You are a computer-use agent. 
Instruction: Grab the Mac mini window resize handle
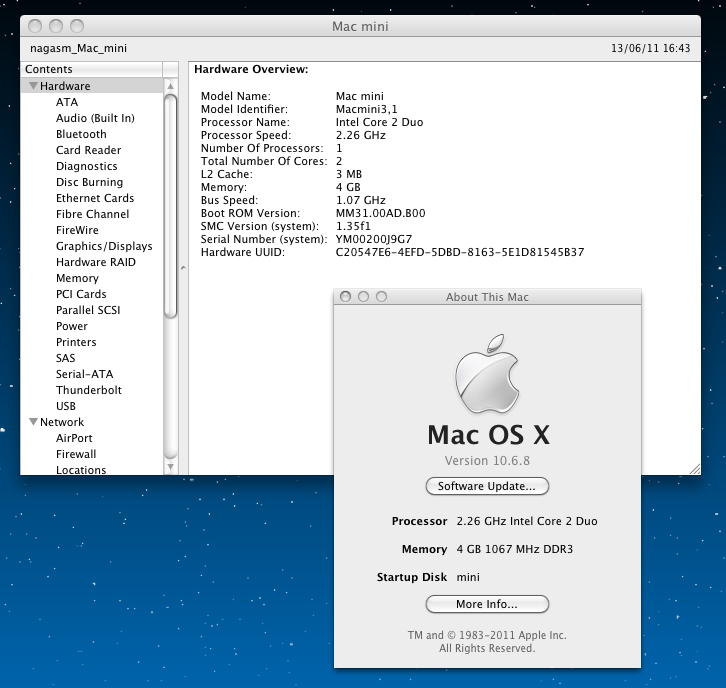(694, 468)
